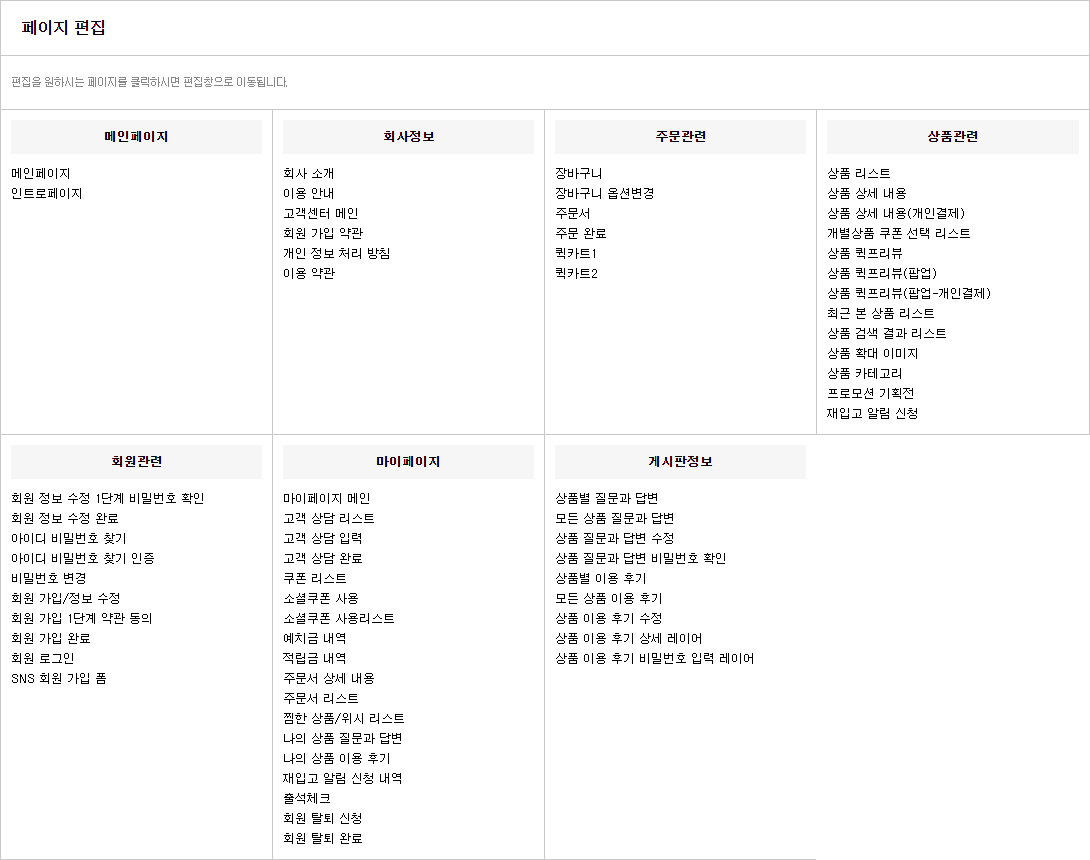Click the 회사 소개 page link
Image resolution: width=1090 pixels, height=860 pixels.
tap(309, 173)
